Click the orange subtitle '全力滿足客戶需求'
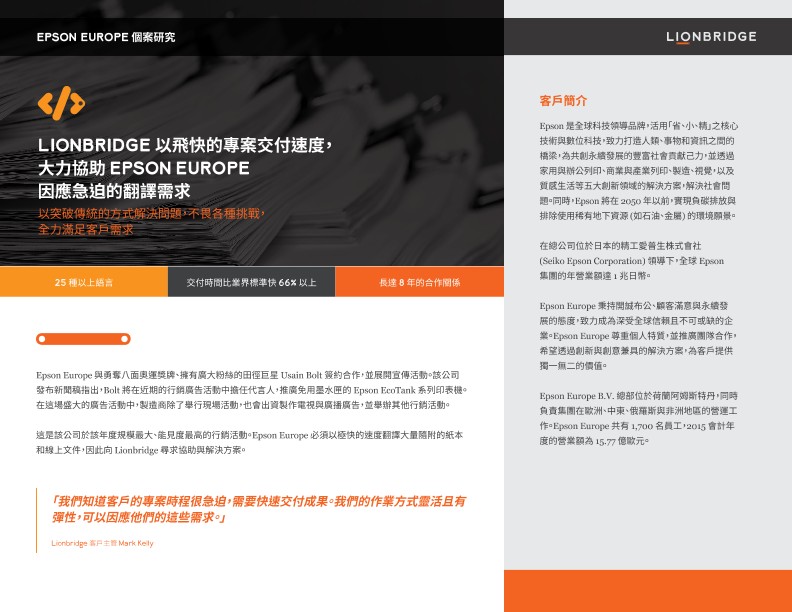Image resolution: width=792 pixels, height=612 pixels. (x=85, y=230)
